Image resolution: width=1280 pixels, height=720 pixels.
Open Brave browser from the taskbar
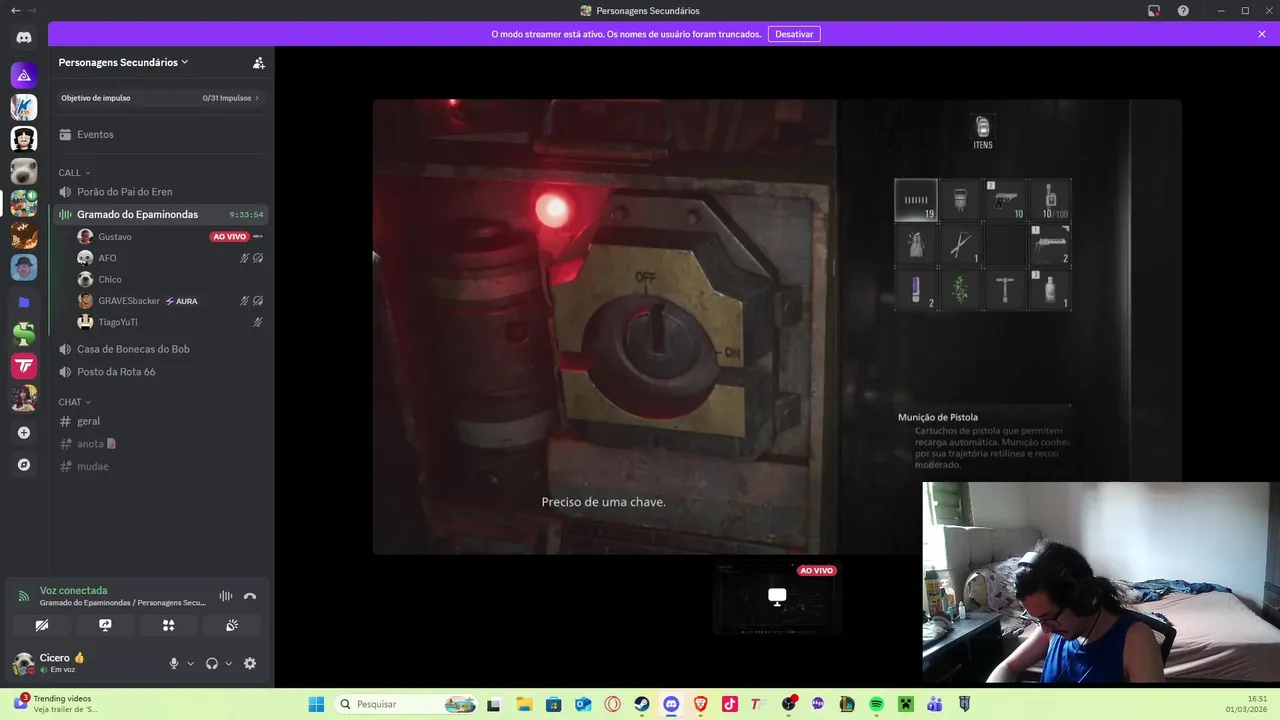[x=700, y=704]
